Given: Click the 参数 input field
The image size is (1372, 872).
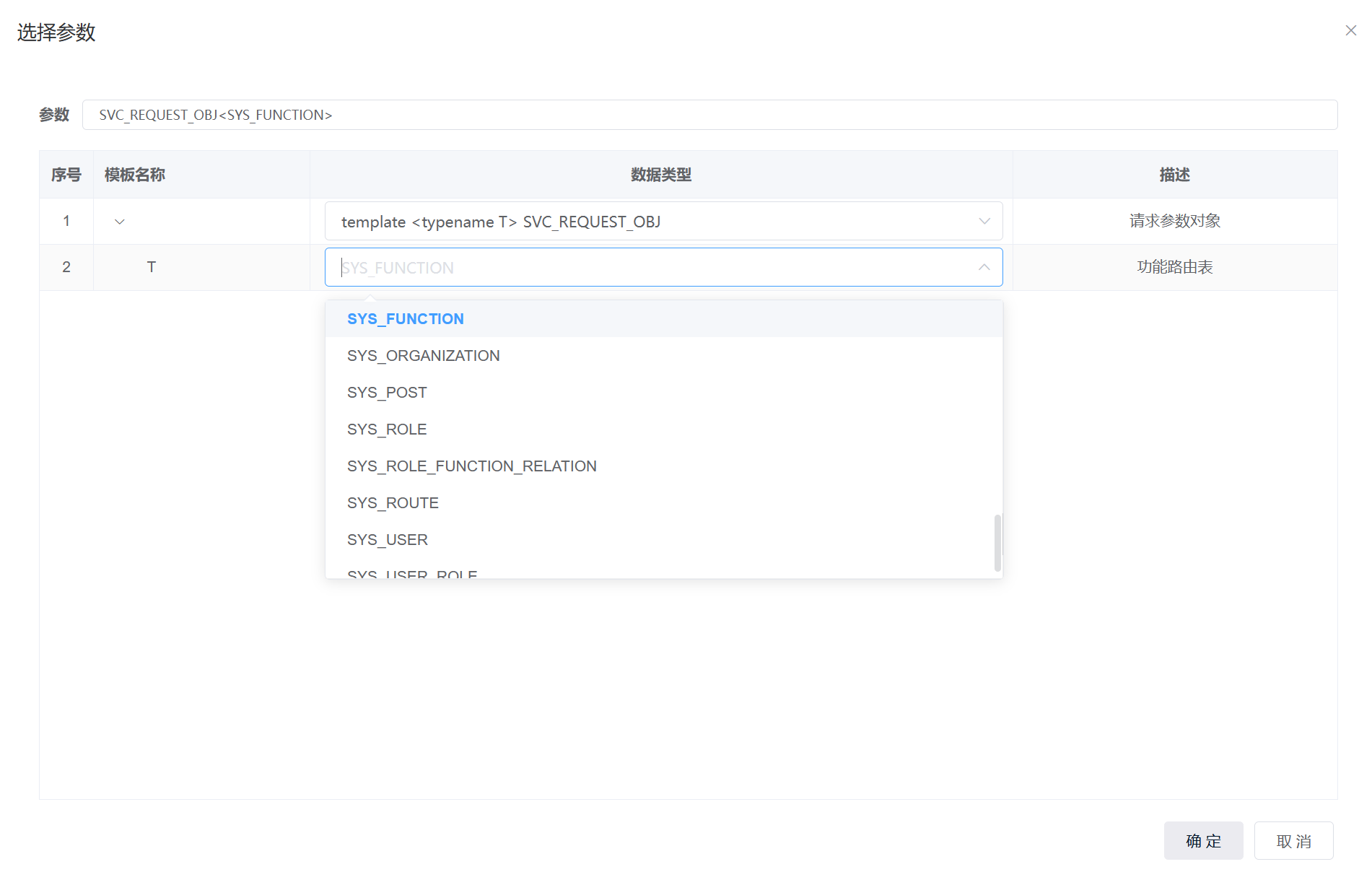Looking at the screenshot, I should (x=709, y=115).
